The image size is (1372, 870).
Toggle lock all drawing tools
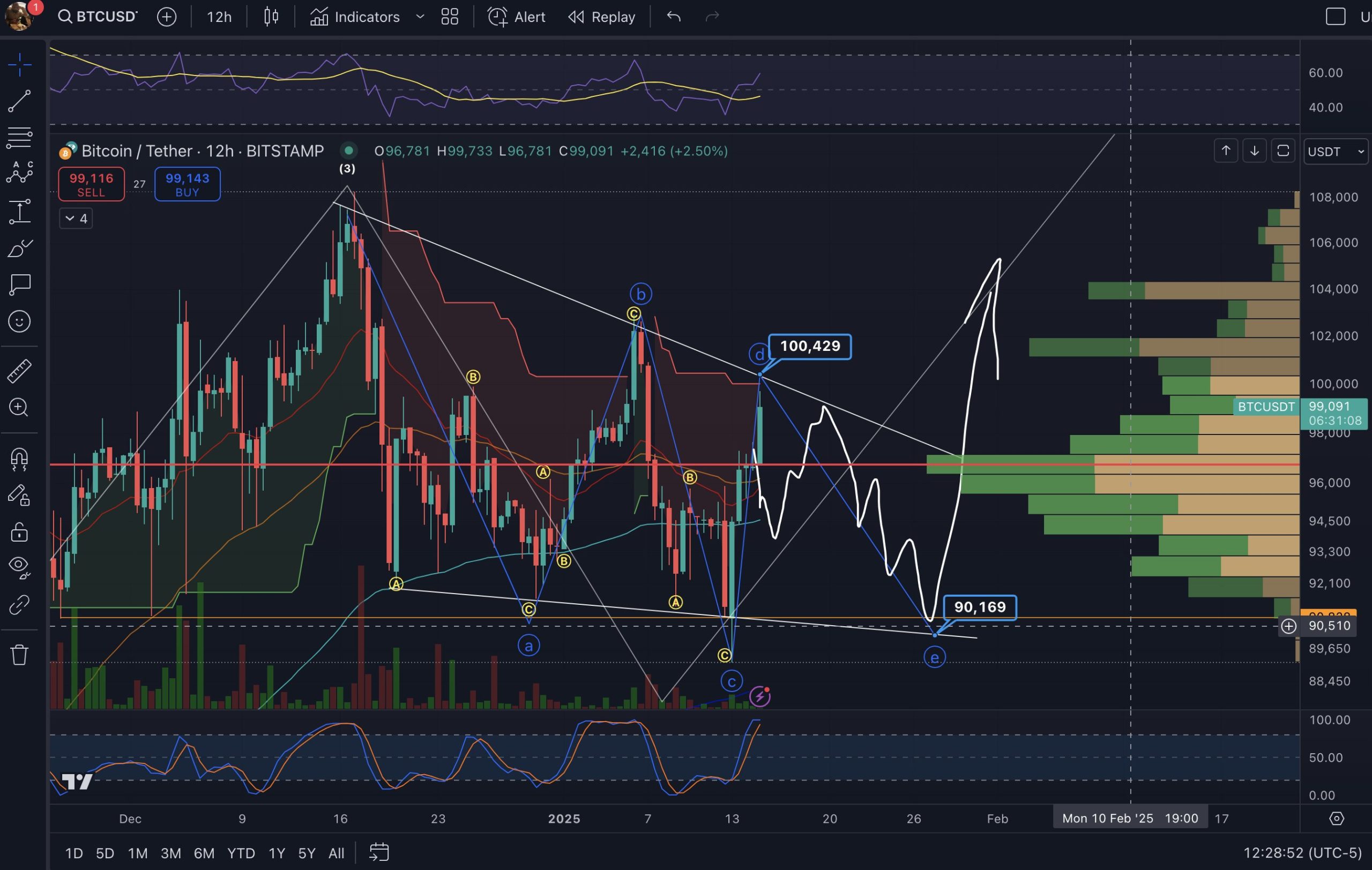click(x=19, y=532)
